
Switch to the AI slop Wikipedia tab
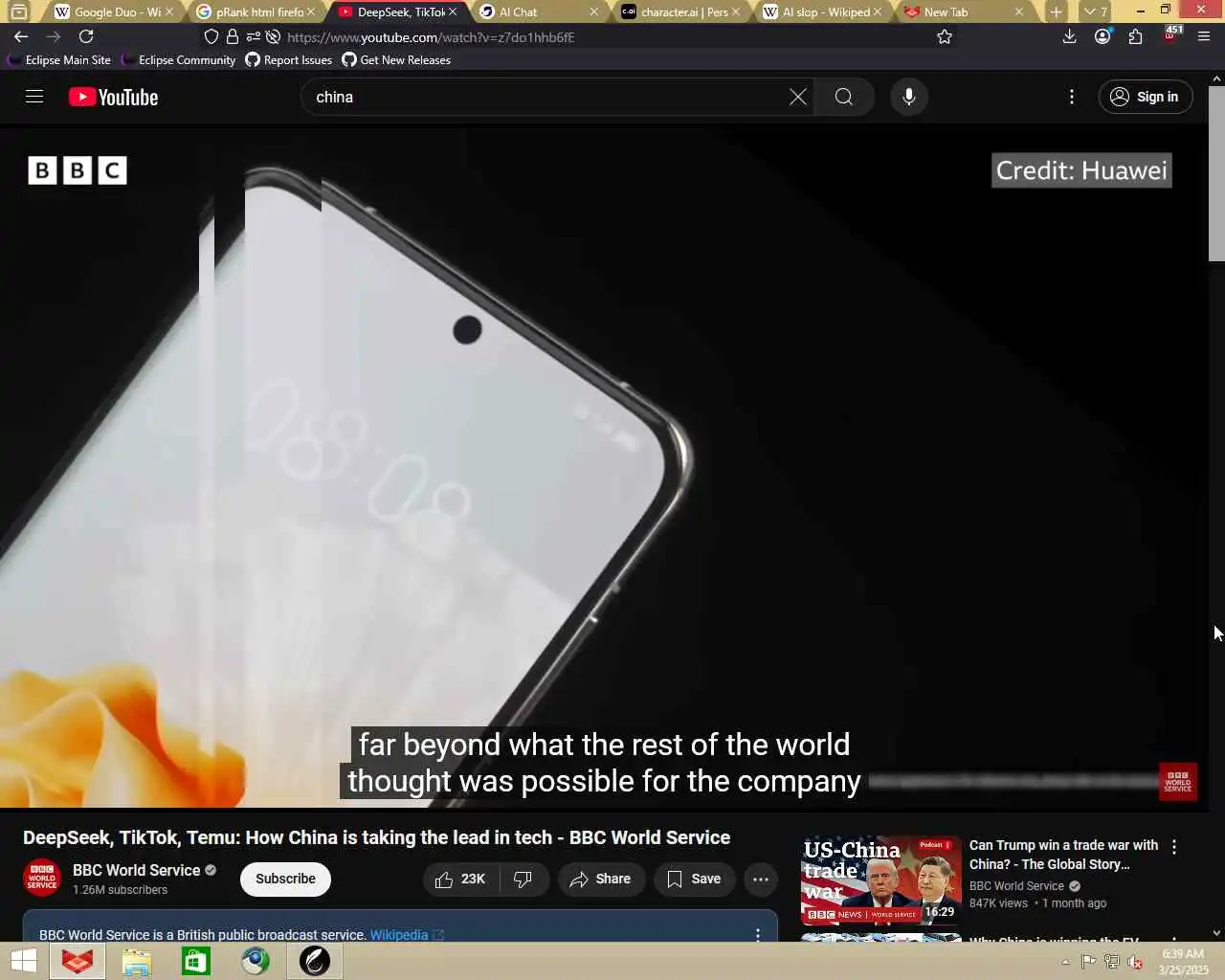point(821,11)
